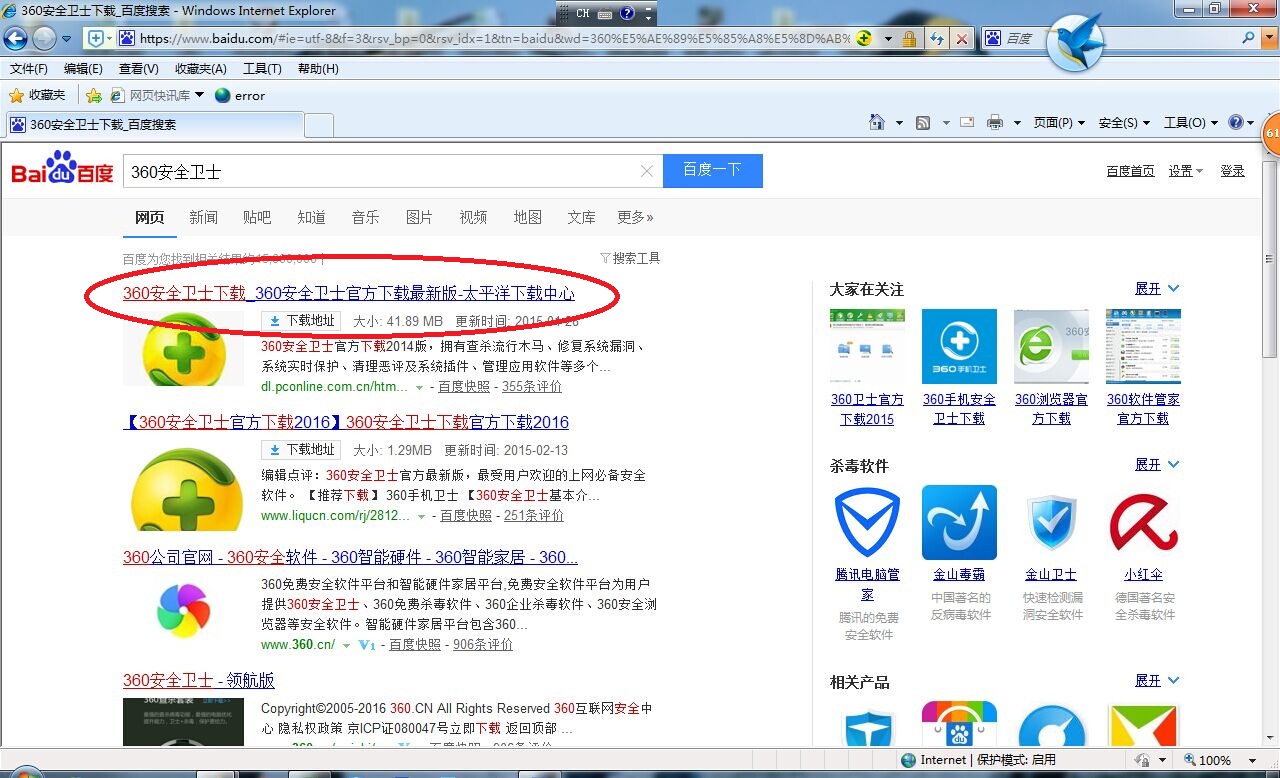Click the 小红伞 red umbrella icon
This screenshot has height=778, width=1280.
click(1143, 522)
